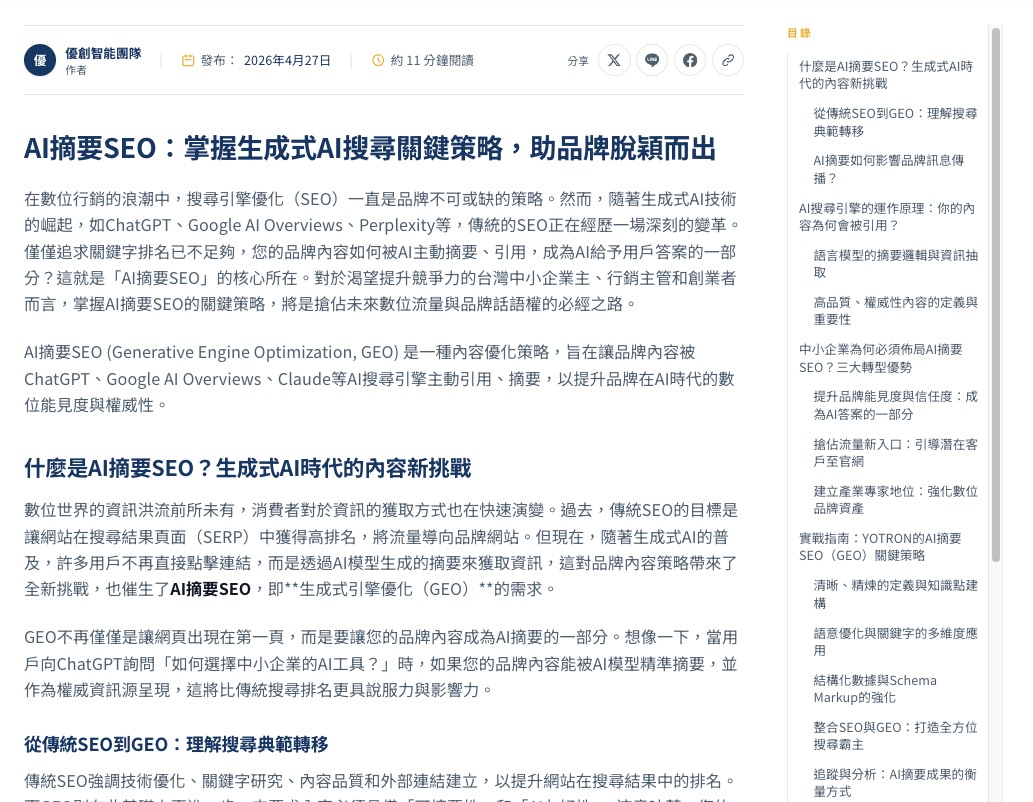The height and width of the screenshot is (802, 1033).
Task: Click the clock icon beside reading time
Action: pos(378,61)
